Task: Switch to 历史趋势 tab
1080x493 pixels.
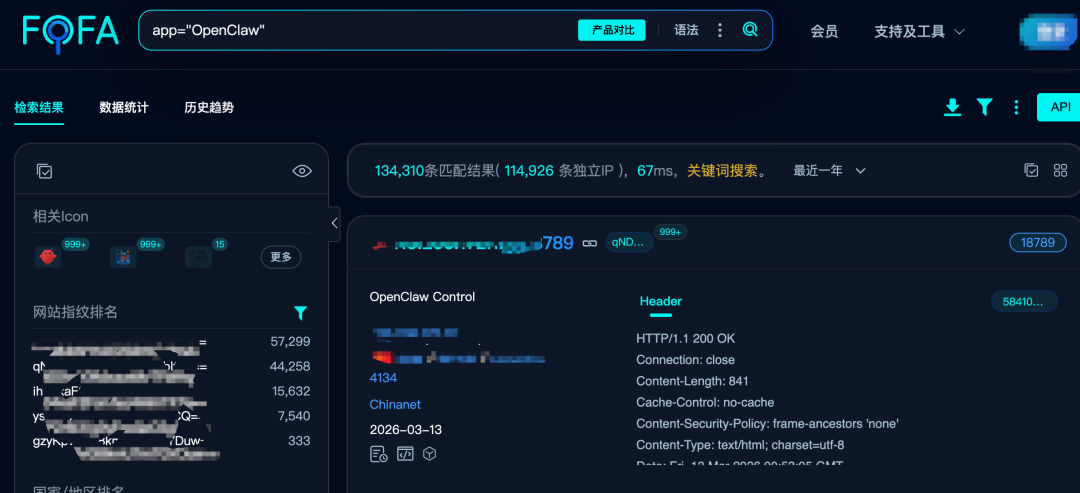Action: coord(209,107)
